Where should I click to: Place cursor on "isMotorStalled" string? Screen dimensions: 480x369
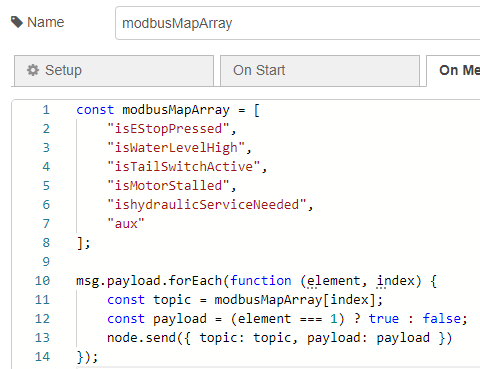[168, 186]
